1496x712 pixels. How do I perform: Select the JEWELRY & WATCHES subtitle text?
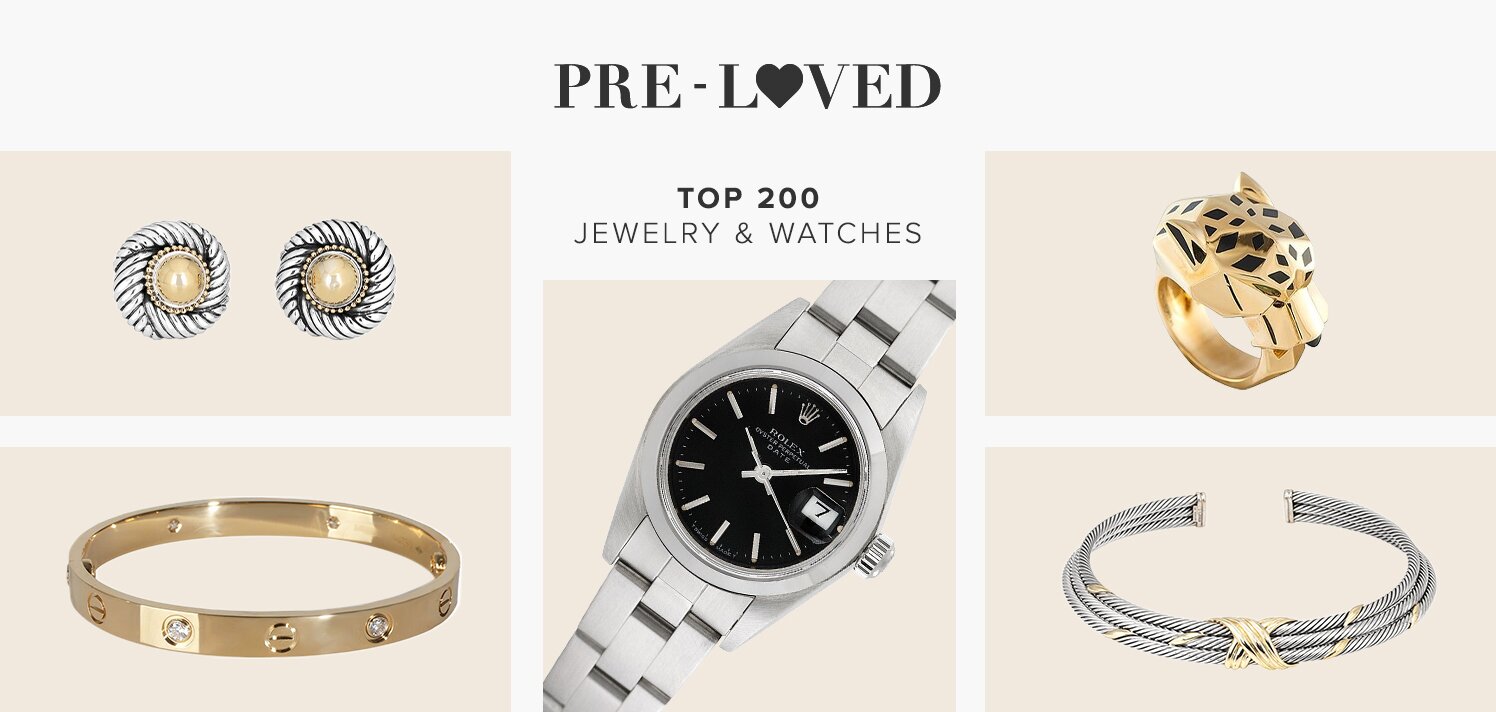[748, 234]
